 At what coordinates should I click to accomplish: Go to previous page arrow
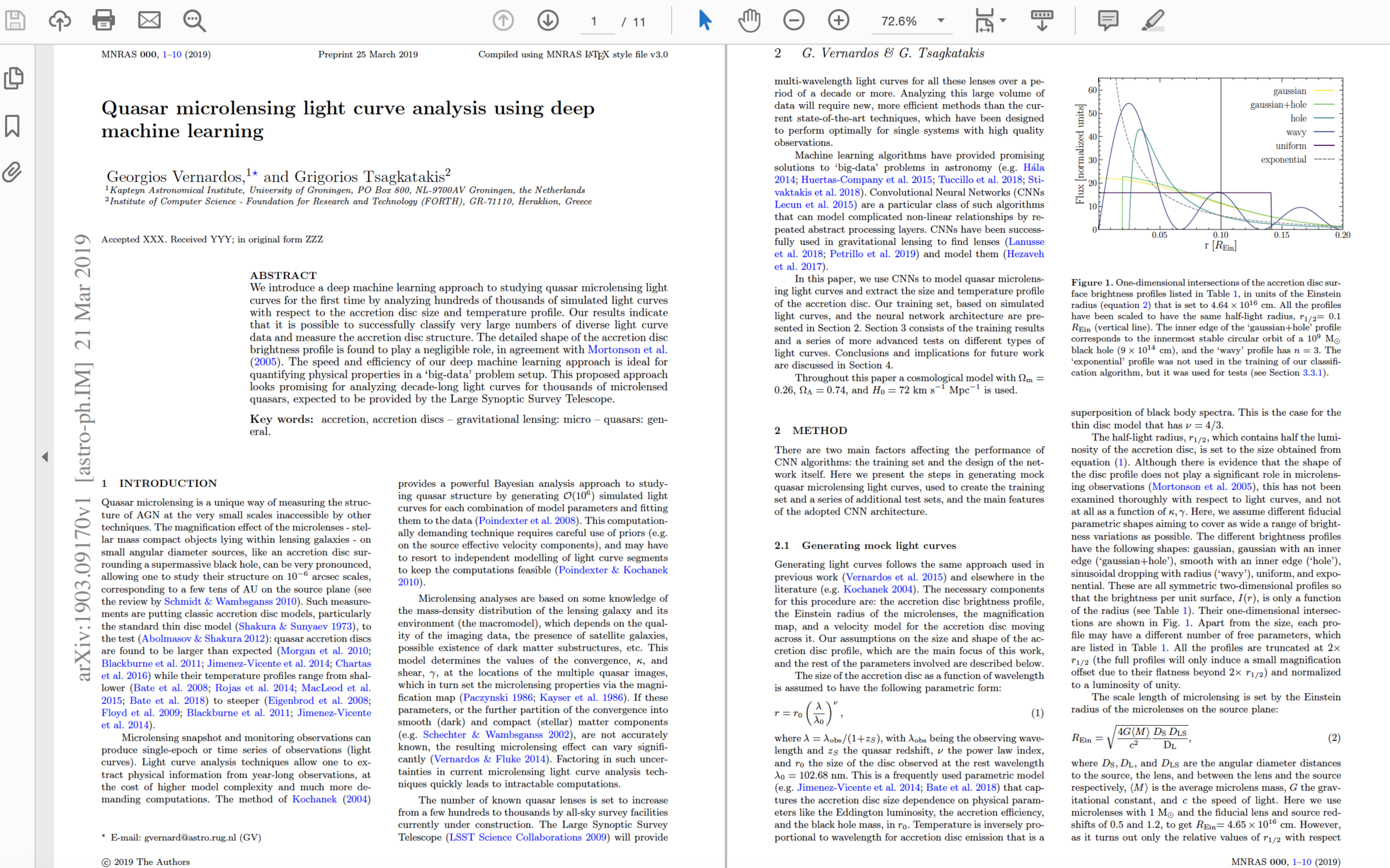point(503,21)
